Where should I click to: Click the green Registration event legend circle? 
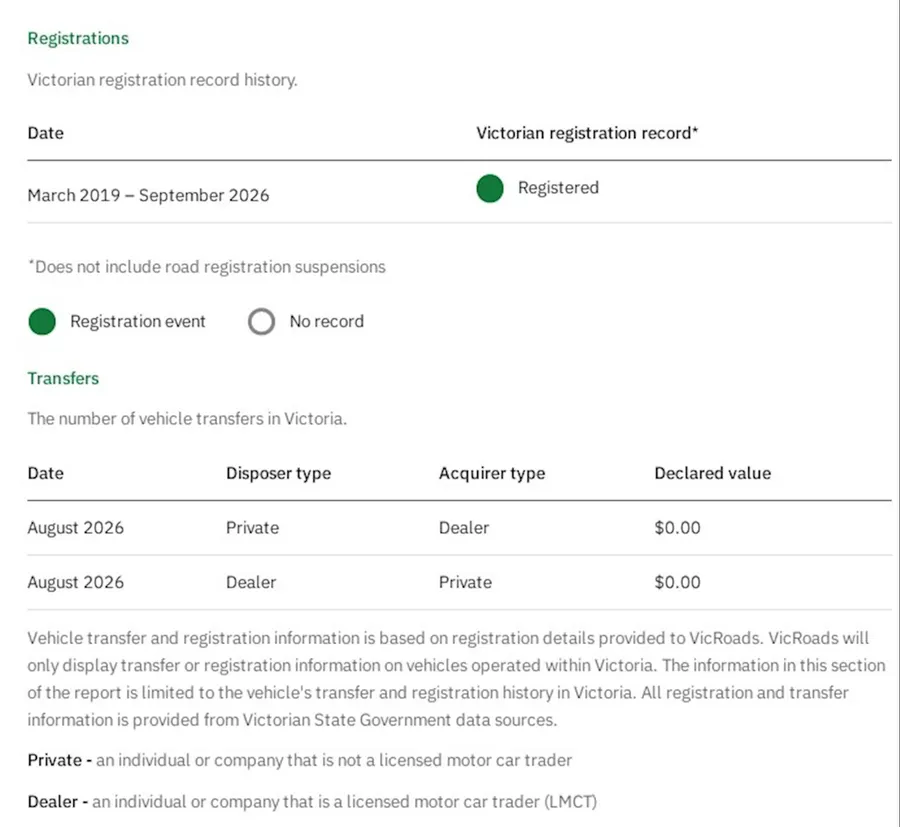pyautogui.click(x=42, y=321)
